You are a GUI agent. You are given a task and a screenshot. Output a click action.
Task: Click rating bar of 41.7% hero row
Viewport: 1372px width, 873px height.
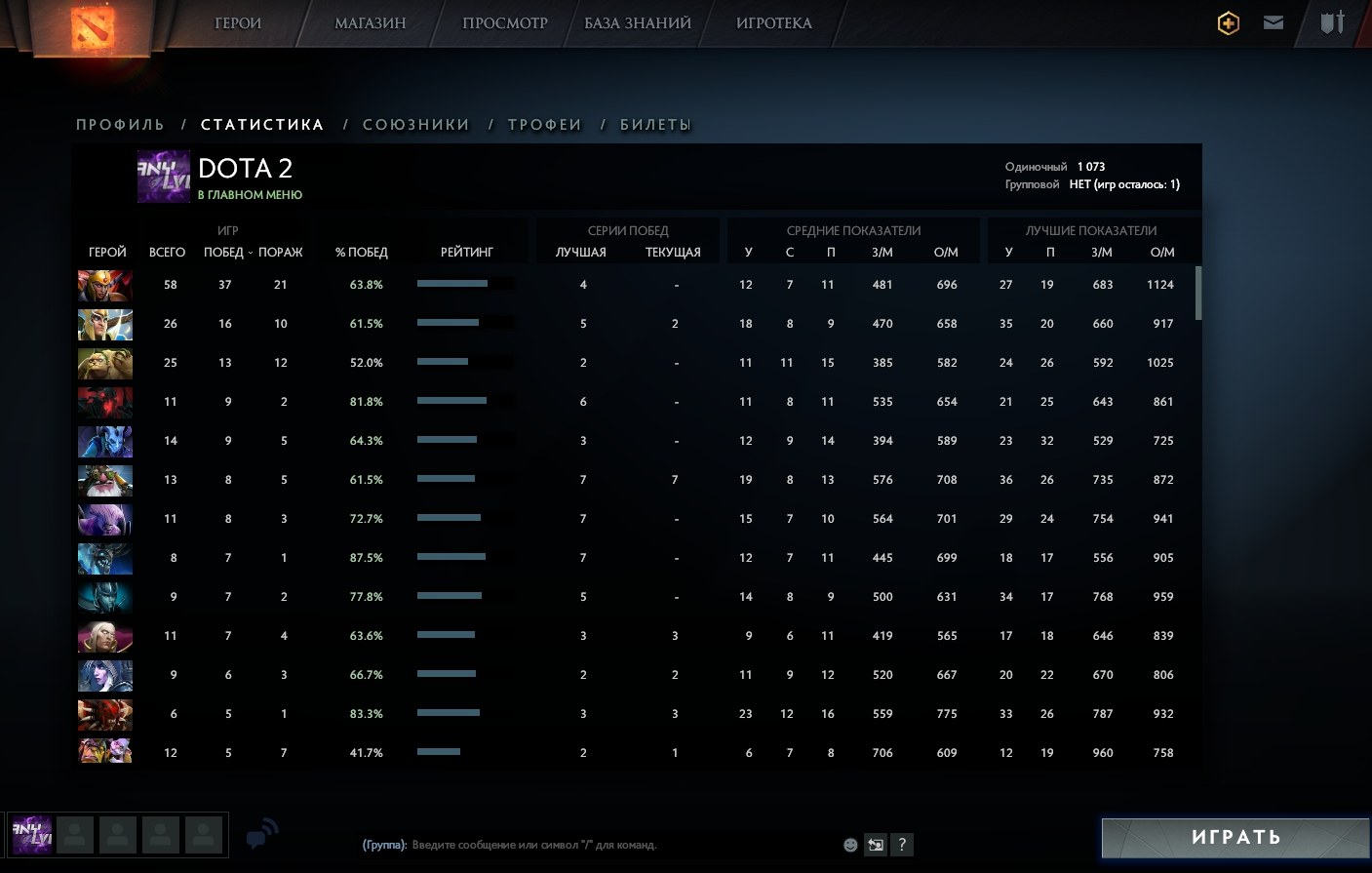[x=465, y=752]
